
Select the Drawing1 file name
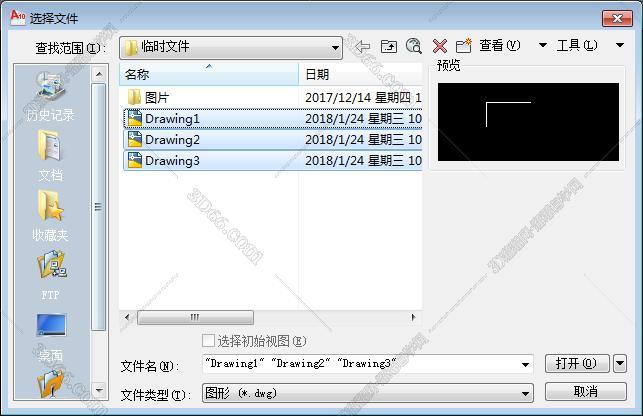click(x=172, y=119)
